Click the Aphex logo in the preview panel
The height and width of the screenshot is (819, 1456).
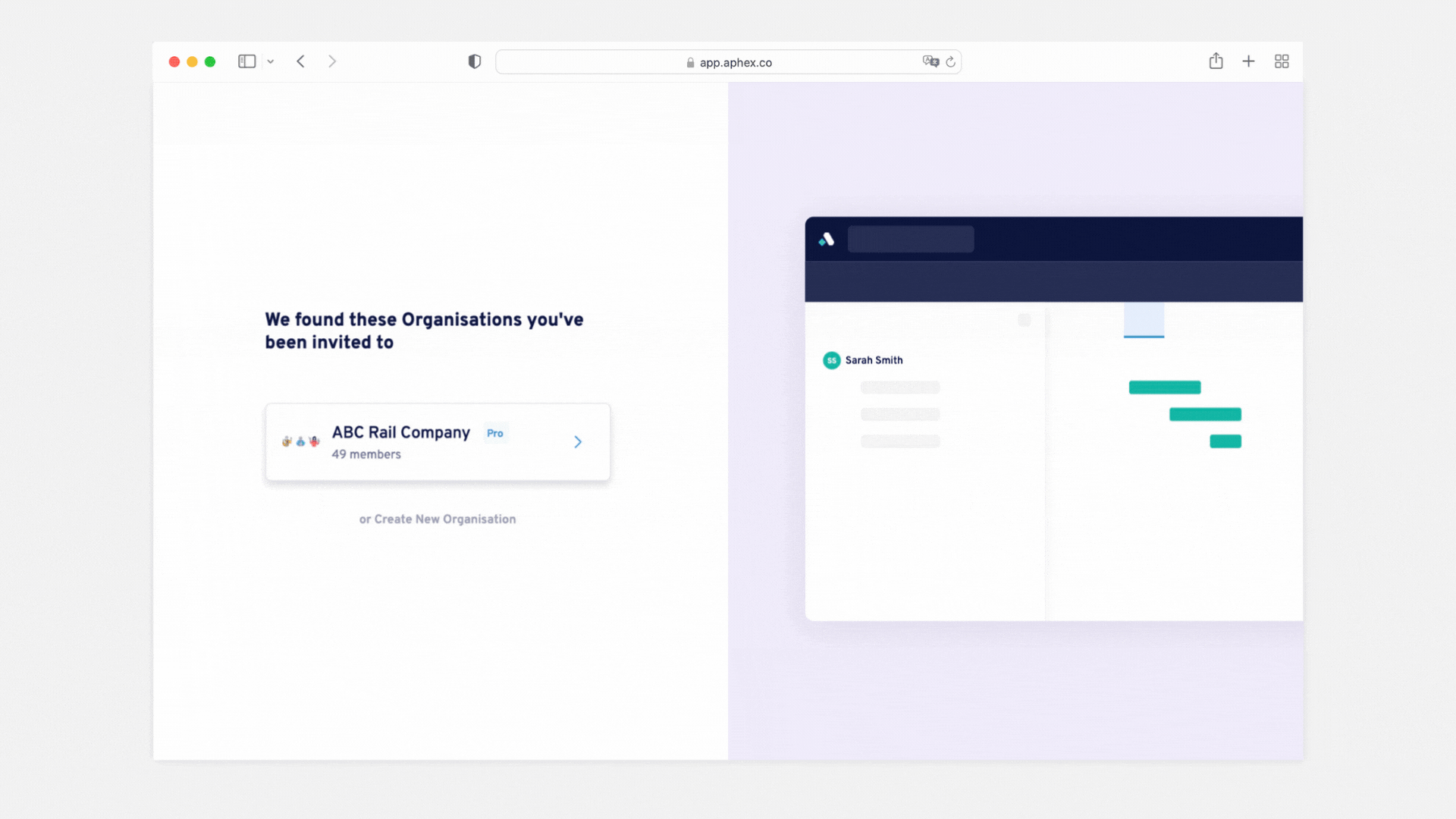pos(827,240)
